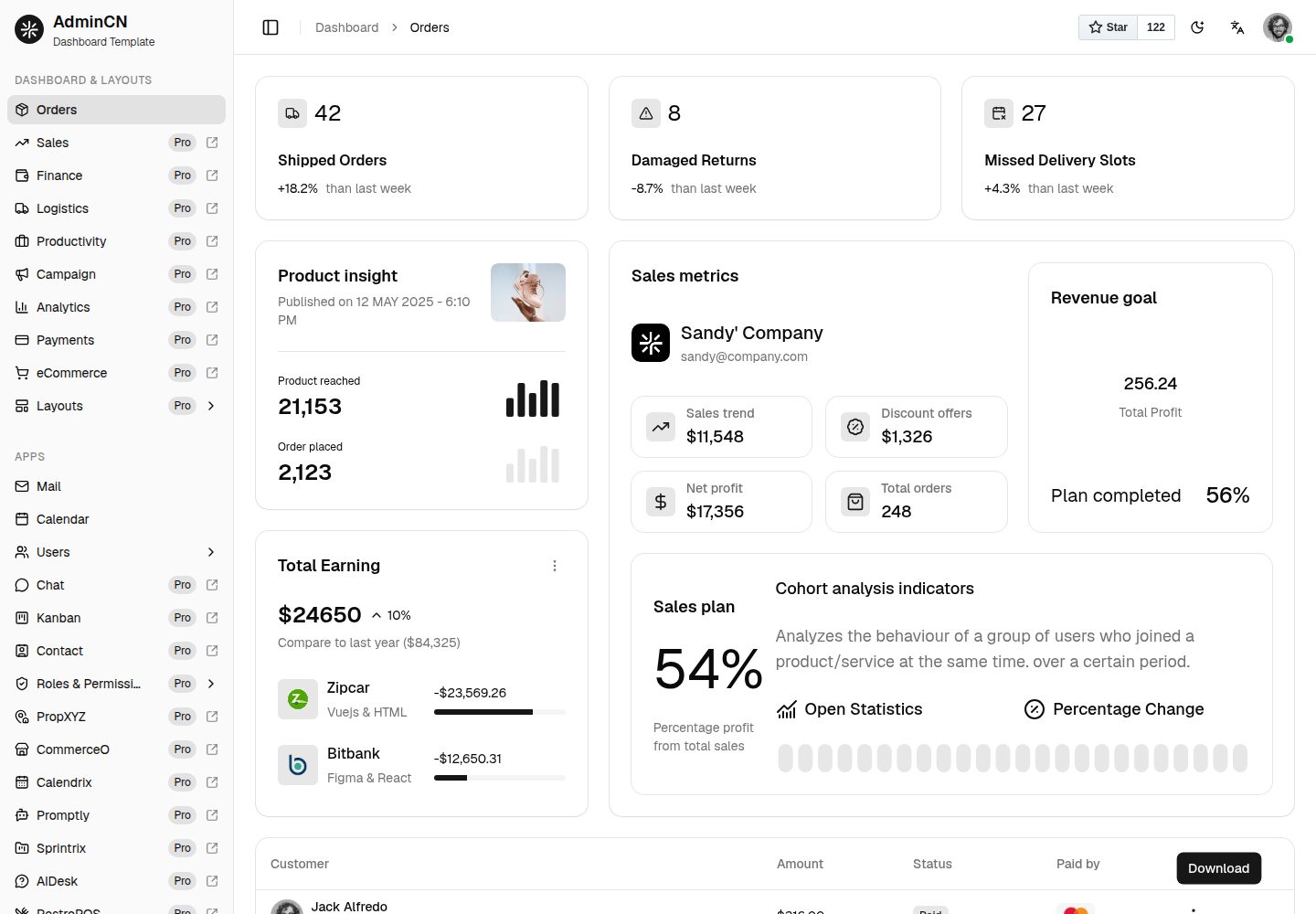The height and width of the screenshot is (914, 1316).
Task: Click the Payments card icon
Action: [x=22, y=340]
